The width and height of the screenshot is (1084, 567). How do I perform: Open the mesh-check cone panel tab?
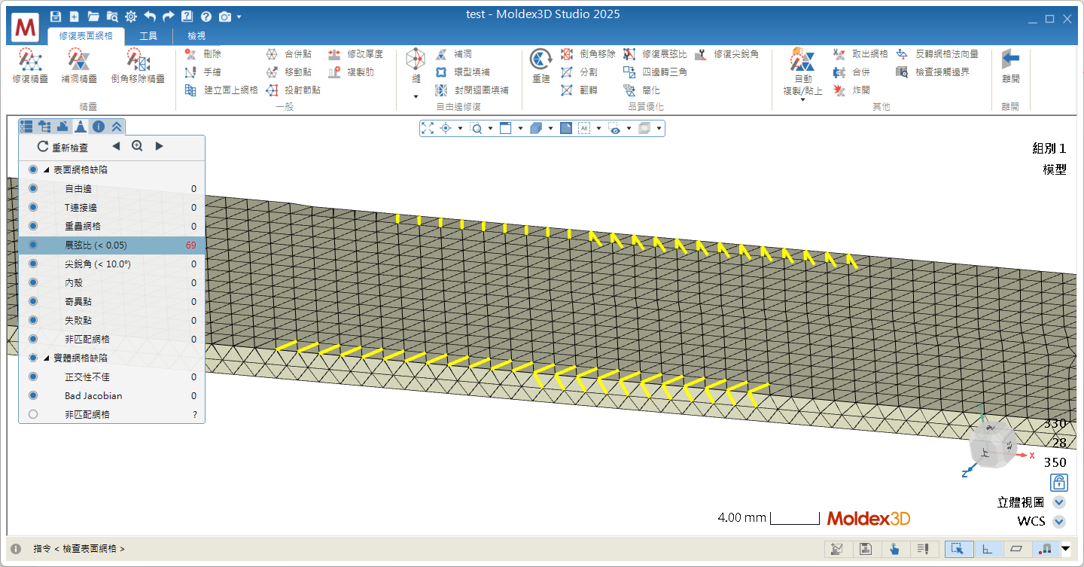pyautogui.click(x=80, y=126)
